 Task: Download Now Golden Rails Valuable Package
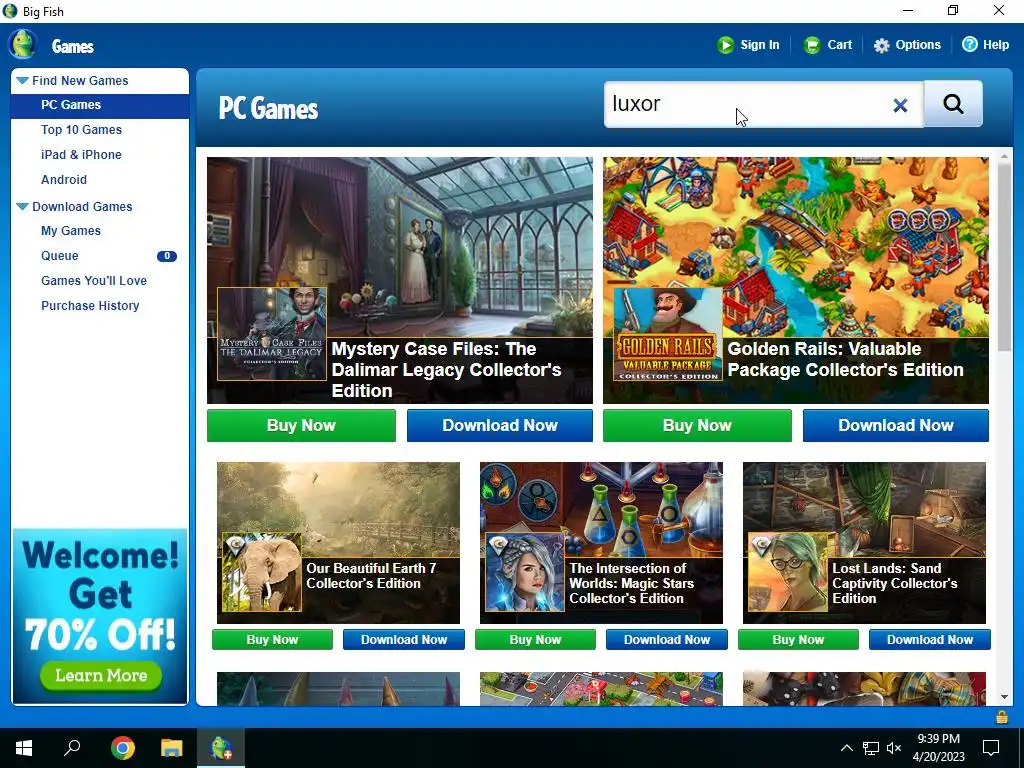point(895,426)
